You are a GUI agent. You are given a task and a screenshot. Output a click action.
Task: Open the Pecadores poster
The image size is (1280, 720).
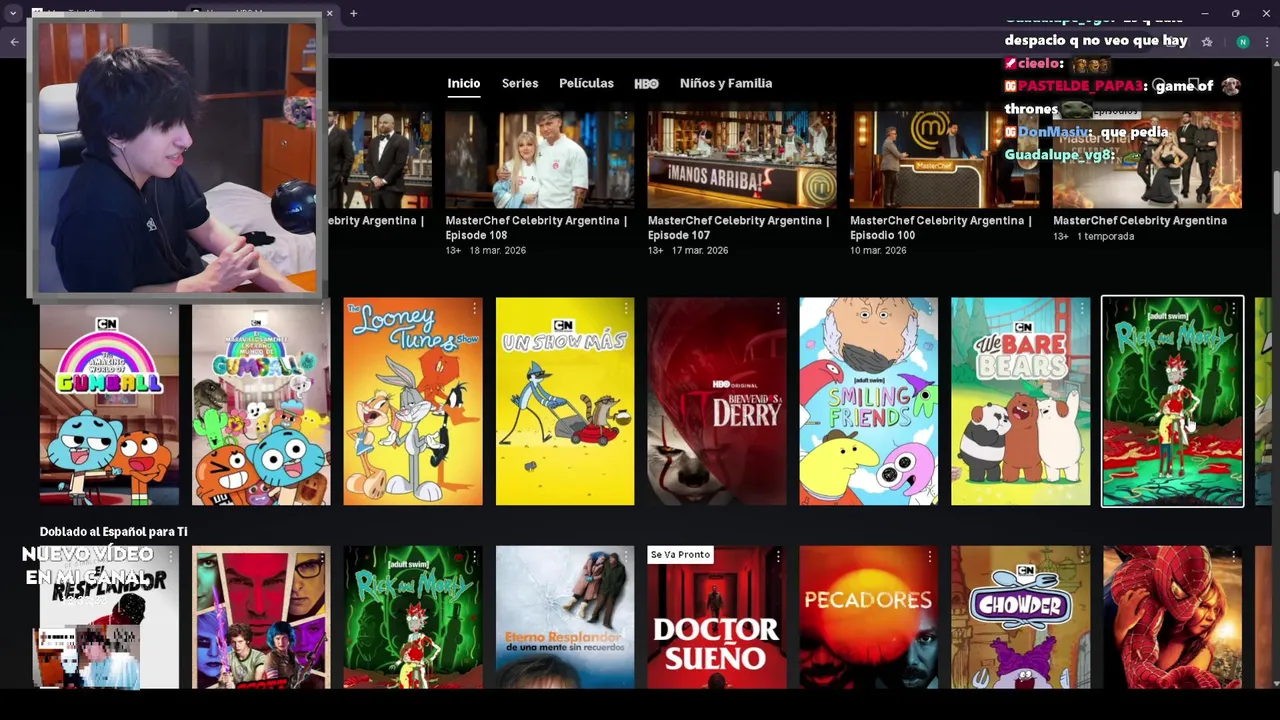click(869, 617)
